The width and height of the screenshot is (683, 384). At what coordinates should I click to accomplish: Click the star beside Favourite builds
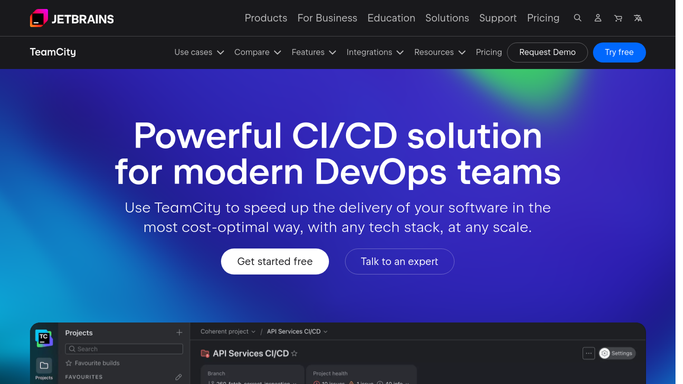point(68,363)
